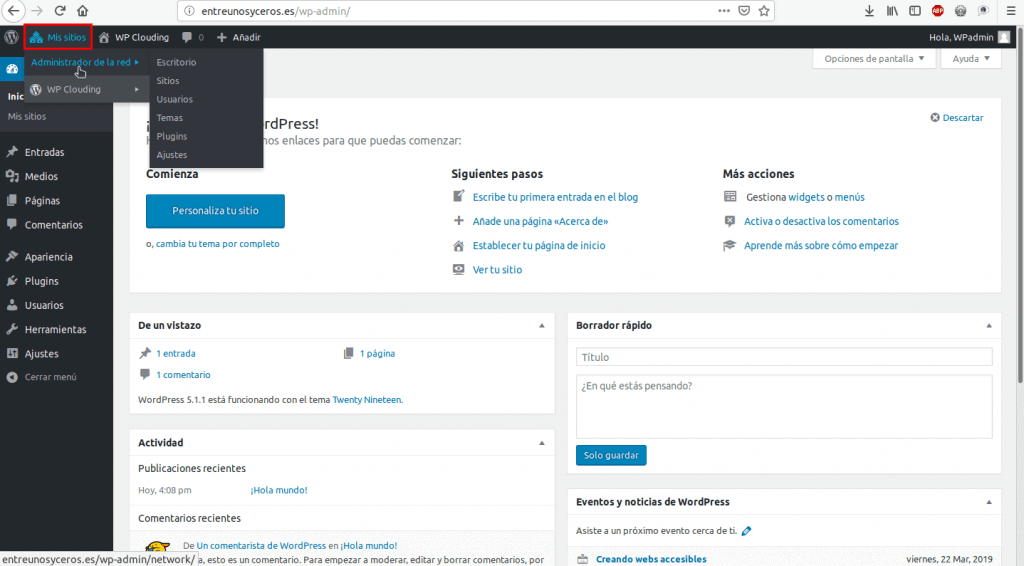Click the site info icon in address bar
The height and width of the screenshot is (566, 1024).
[189, 10]
